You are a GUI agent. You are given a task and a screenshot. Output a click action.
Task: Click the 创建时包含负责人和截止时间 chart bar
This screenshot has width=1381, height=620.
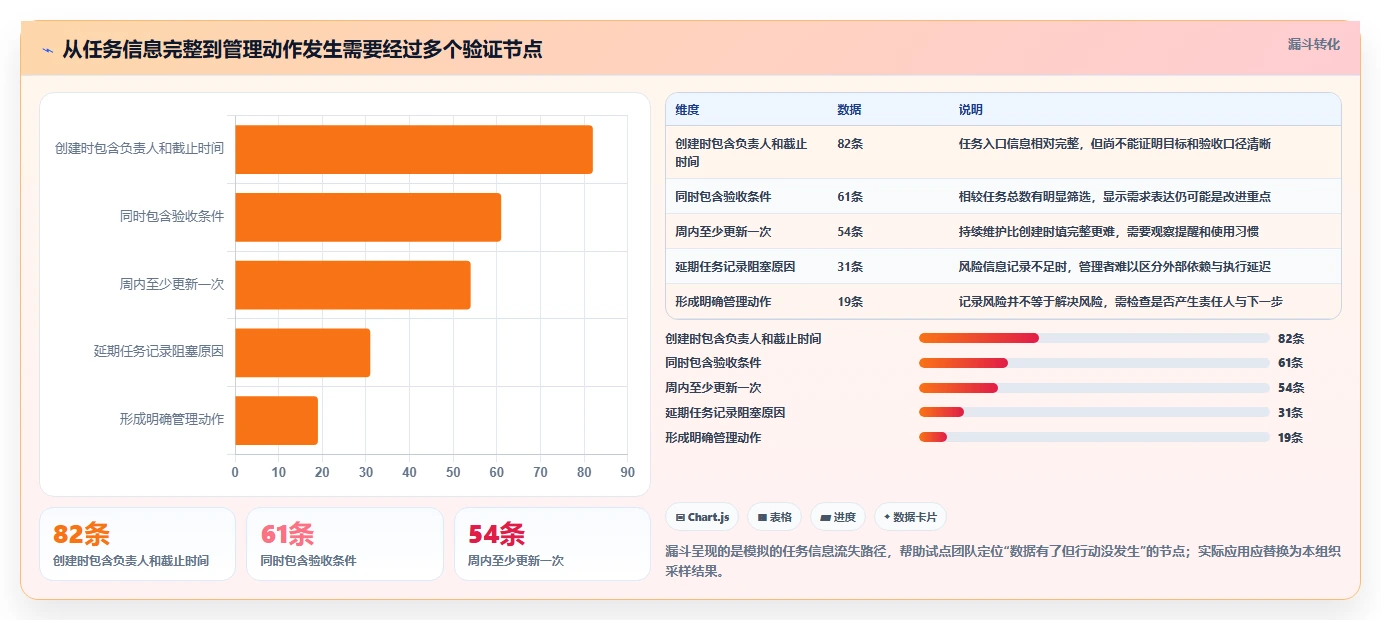[x=414, y=150]
